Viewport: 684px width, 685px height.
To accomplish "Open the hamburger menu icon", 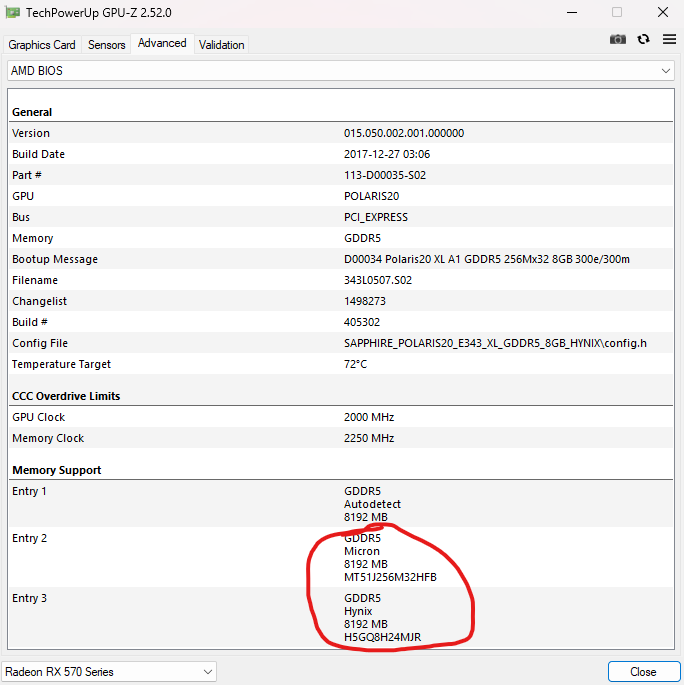I will coord(669,39).
